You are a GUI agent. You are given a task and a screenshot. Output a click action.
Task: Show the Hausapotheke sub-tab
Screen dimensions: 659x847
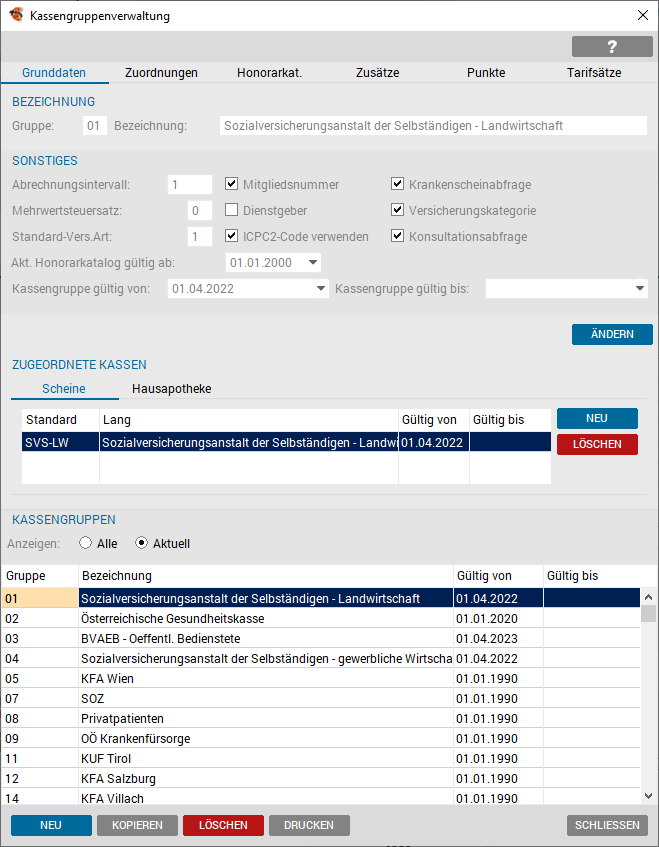[x=172, y=389]
